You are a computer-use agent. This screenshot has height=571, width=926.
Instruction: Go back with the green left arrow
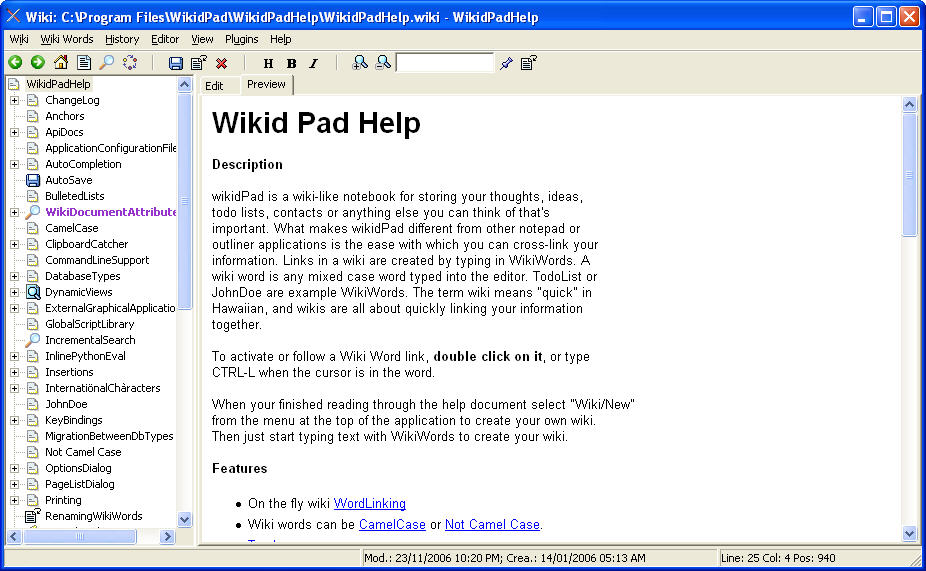point(15,62)
